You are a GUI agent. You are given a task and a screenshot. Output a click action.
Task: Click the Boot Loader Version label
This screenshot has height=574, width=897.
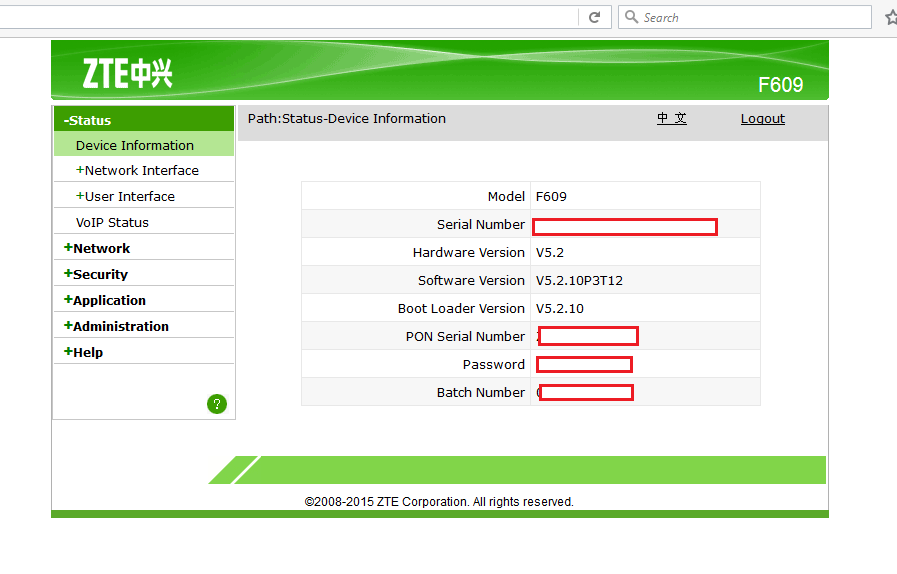pyautogui.click(x=461, y=308)
